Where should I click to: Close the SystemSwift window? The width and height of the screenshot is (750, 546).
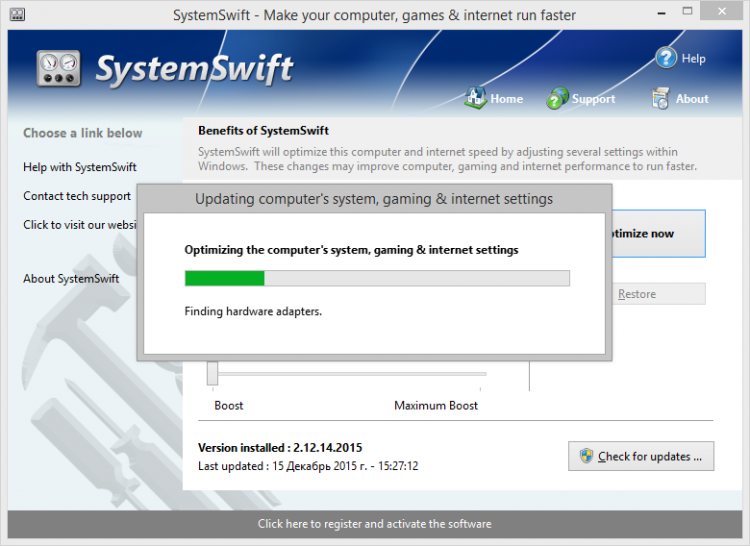point(721,11)
